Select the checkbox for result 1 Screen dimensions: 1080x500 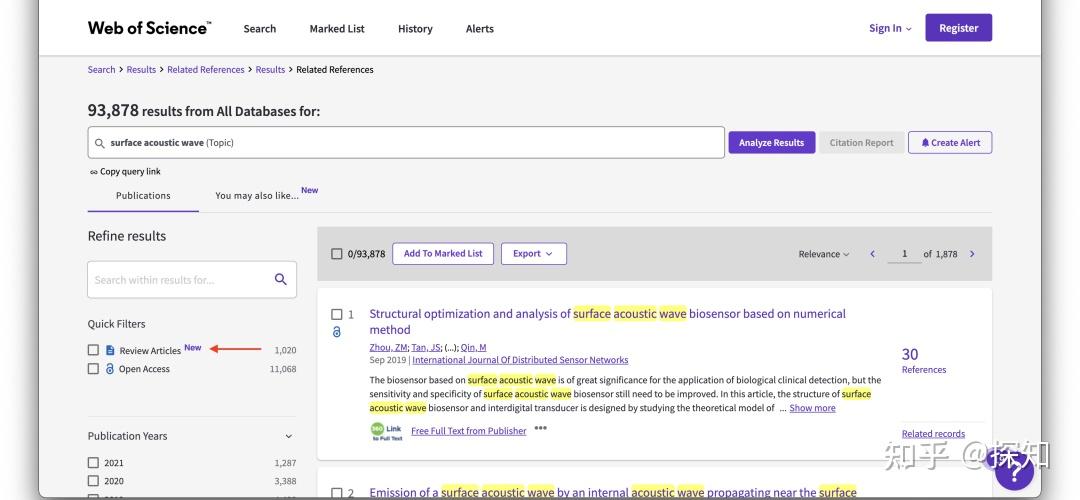(337, 314)
